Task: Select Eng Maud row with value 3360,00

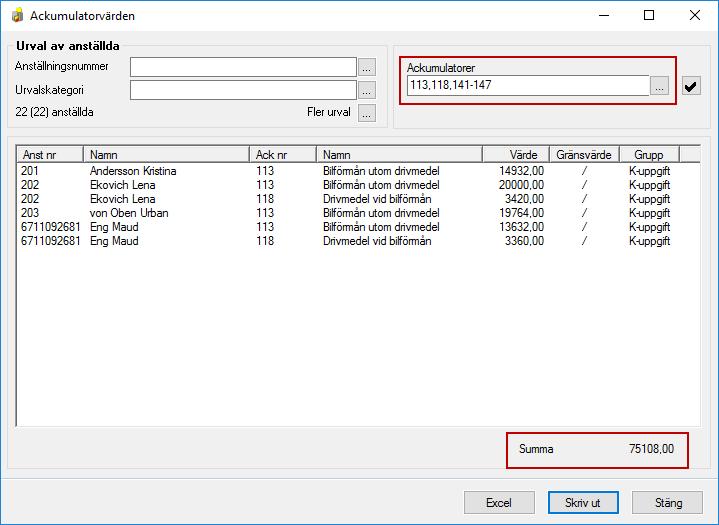Action: [x=358, y=241]
